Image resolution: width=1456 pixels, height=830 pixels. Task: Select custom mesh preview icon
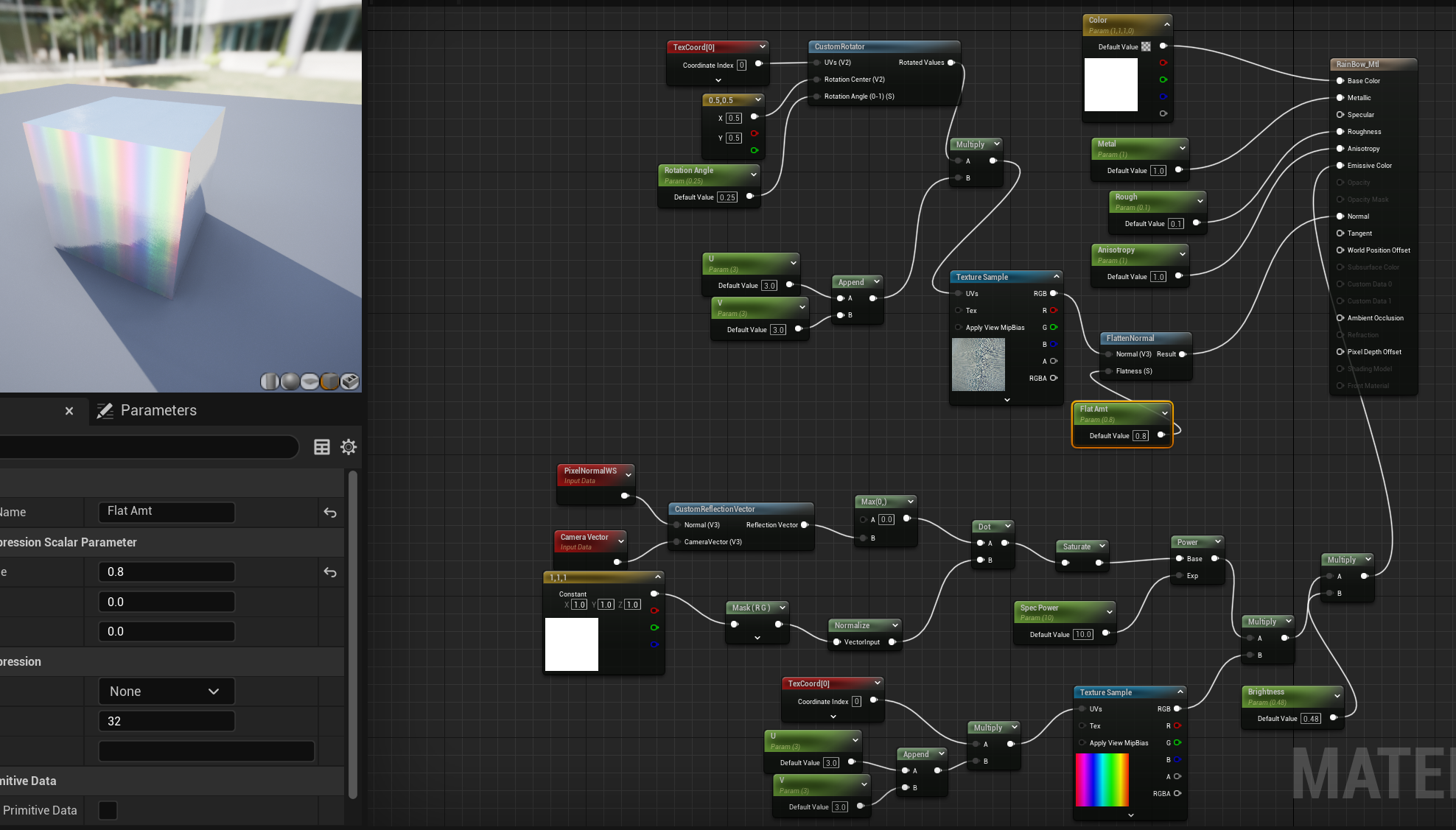350,381
